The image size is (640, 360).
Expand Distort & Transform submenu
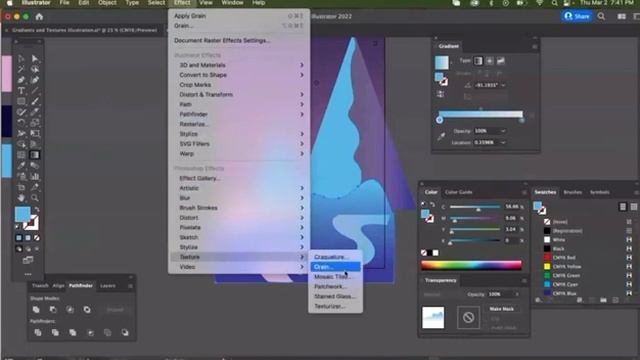coord(239,94)
